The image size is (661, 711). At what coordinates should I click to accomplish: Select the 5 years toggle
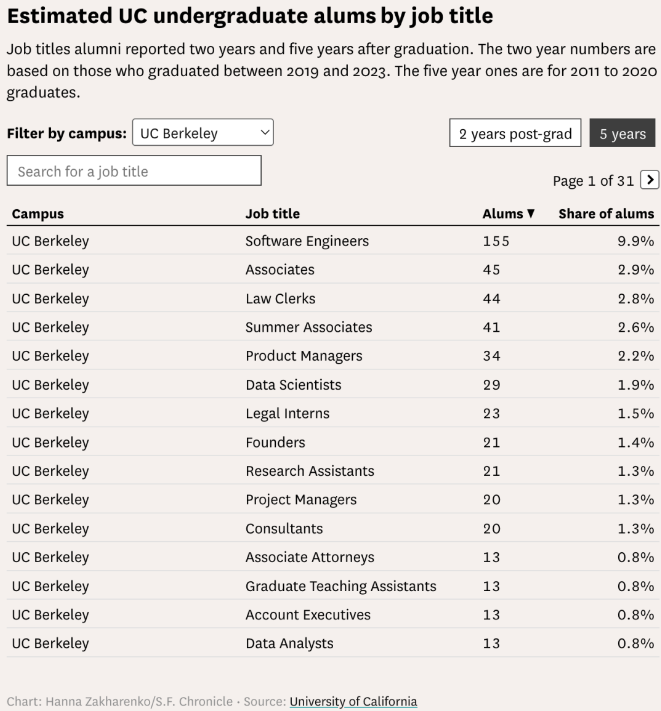click(x=622, y=133)
